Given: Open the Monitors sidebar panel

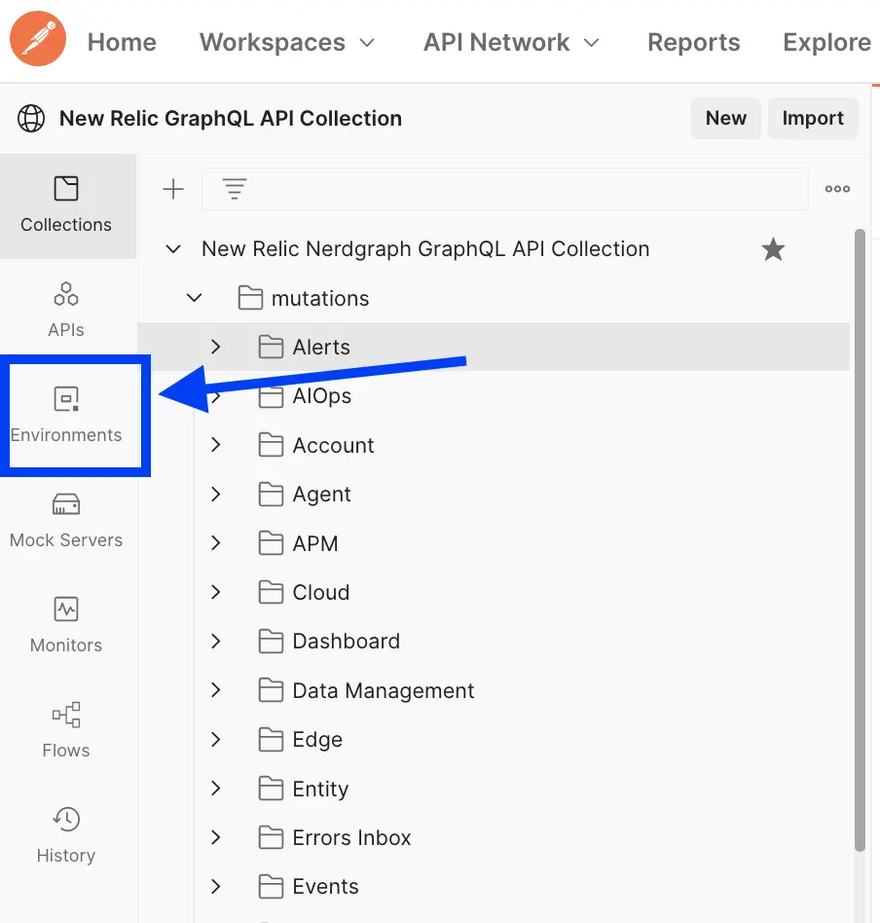Looking at the screenshot, I should pyautogui.click(x=66, y=625).
